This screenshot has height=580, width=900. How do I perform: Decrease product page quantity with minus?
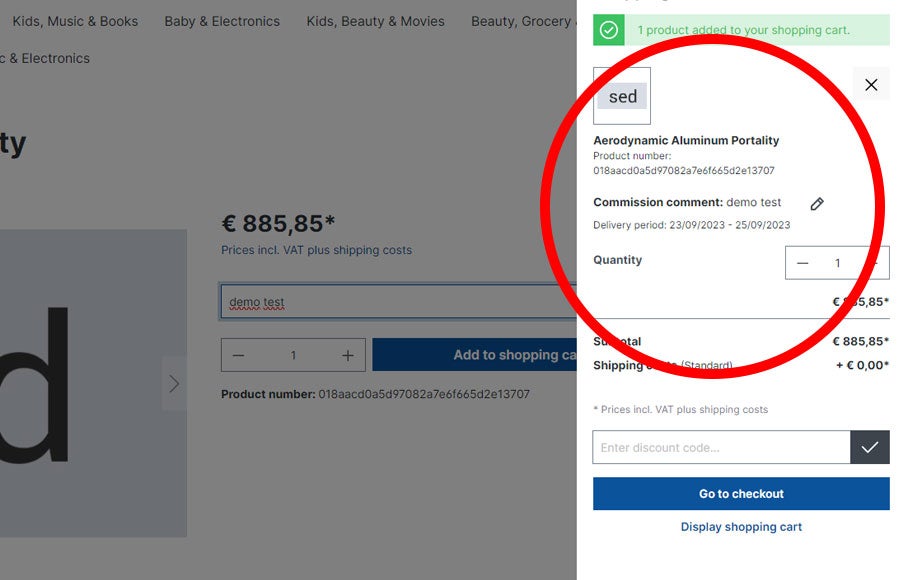pos(238,355)
